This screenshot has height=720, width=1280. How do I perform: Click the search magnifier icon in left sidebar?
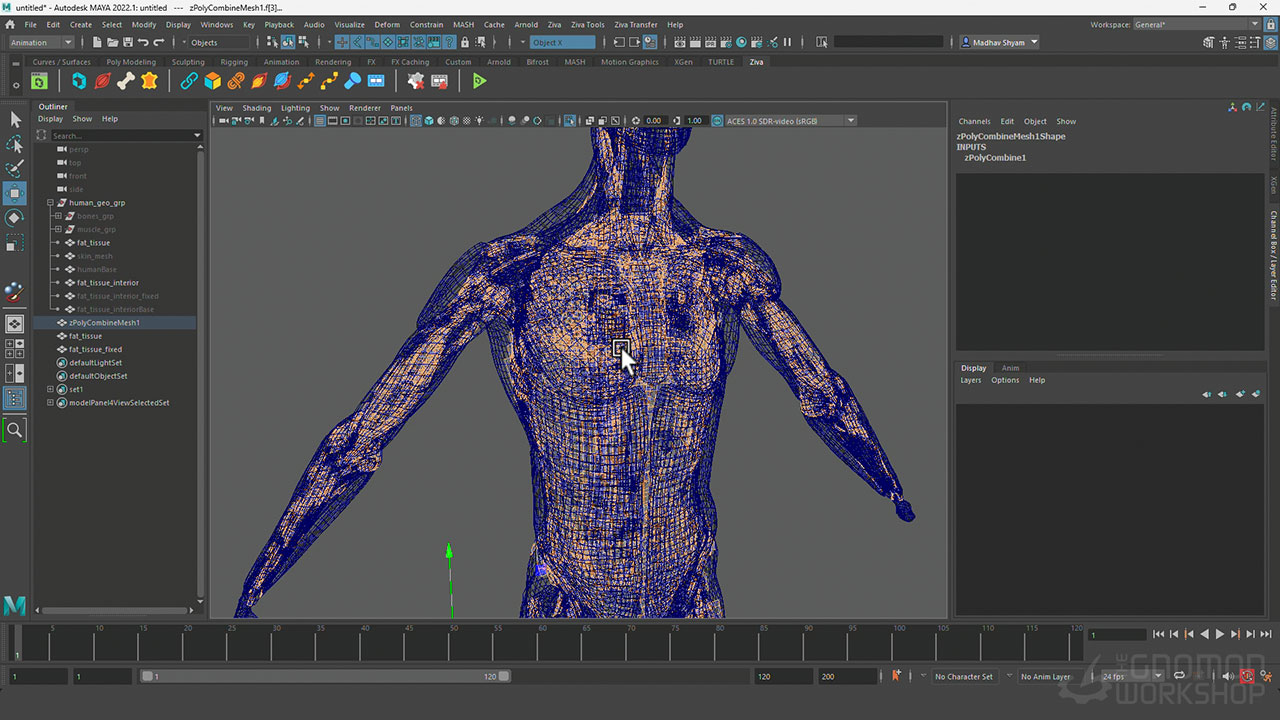pyautogui.click(x=15, y=430)
